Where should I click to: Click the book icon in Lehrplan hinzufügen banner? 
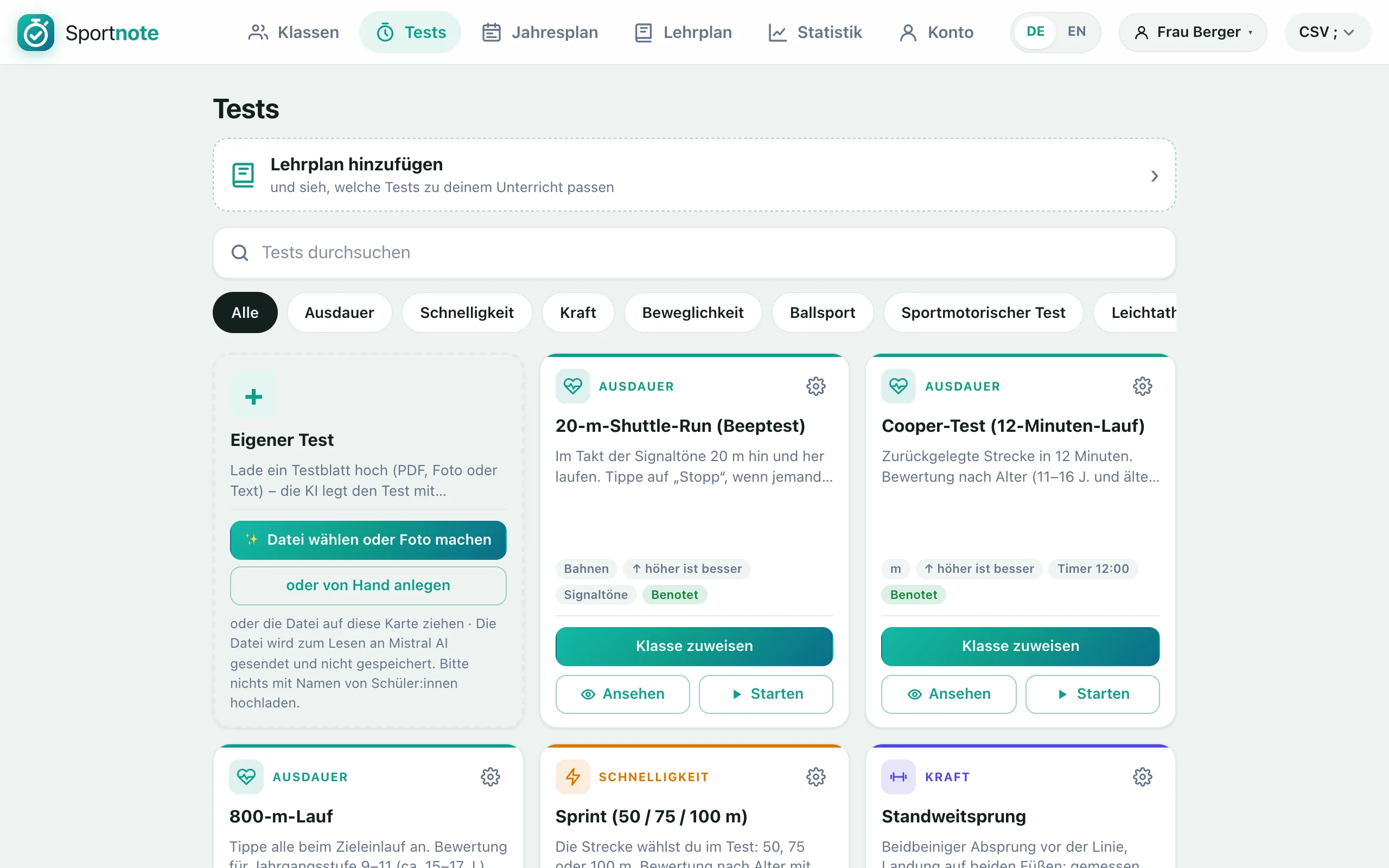243,175
